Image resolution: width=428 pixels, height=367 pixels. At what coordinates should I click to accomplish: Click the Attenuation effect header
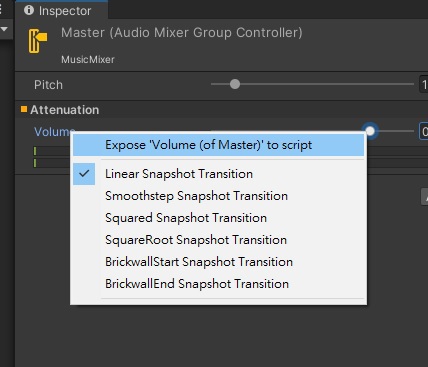(64, 110)
